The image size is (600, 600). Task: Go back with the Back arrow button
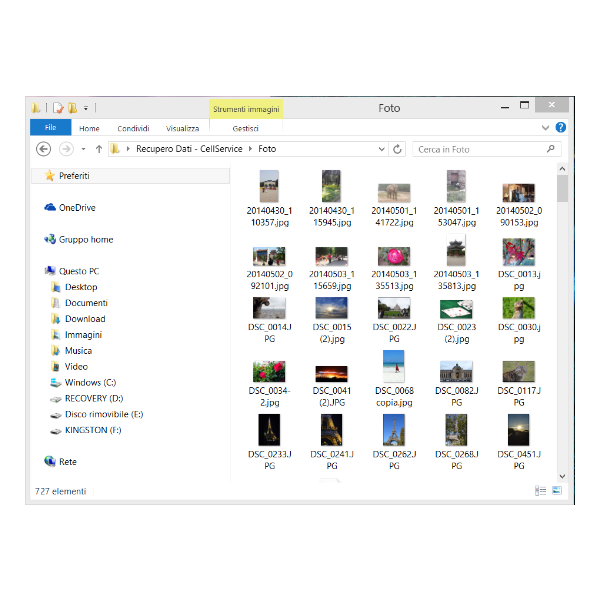(44, 149)
